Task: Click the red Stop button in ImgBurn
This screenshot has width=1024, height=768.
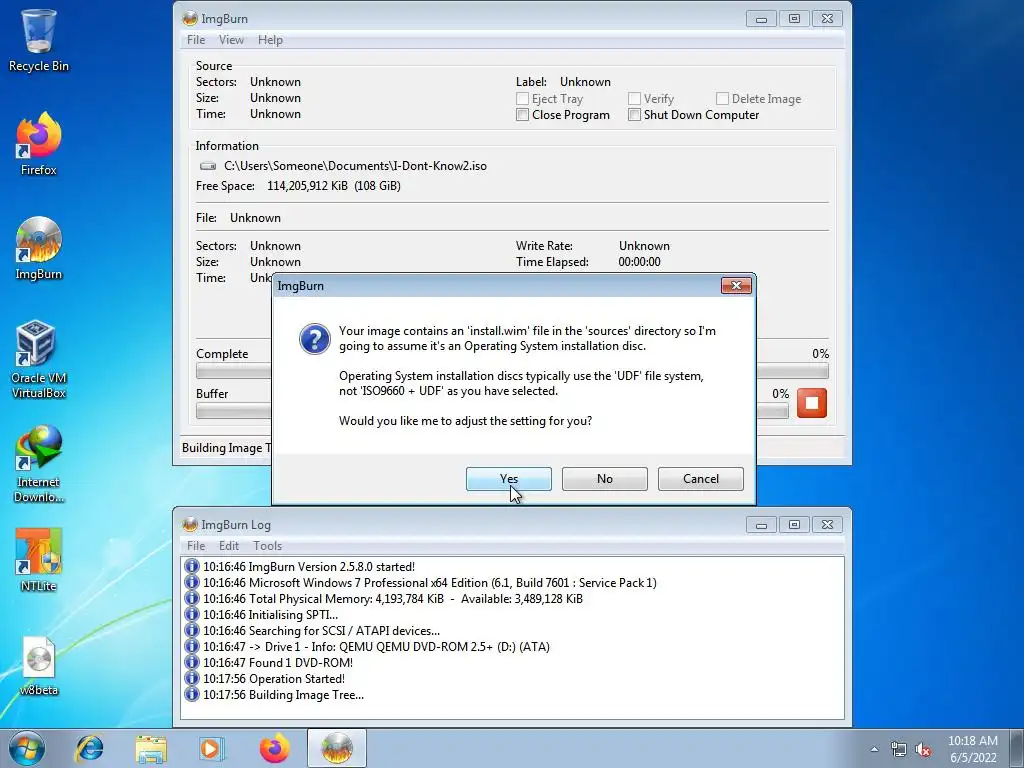Action: tap(812, 403)
